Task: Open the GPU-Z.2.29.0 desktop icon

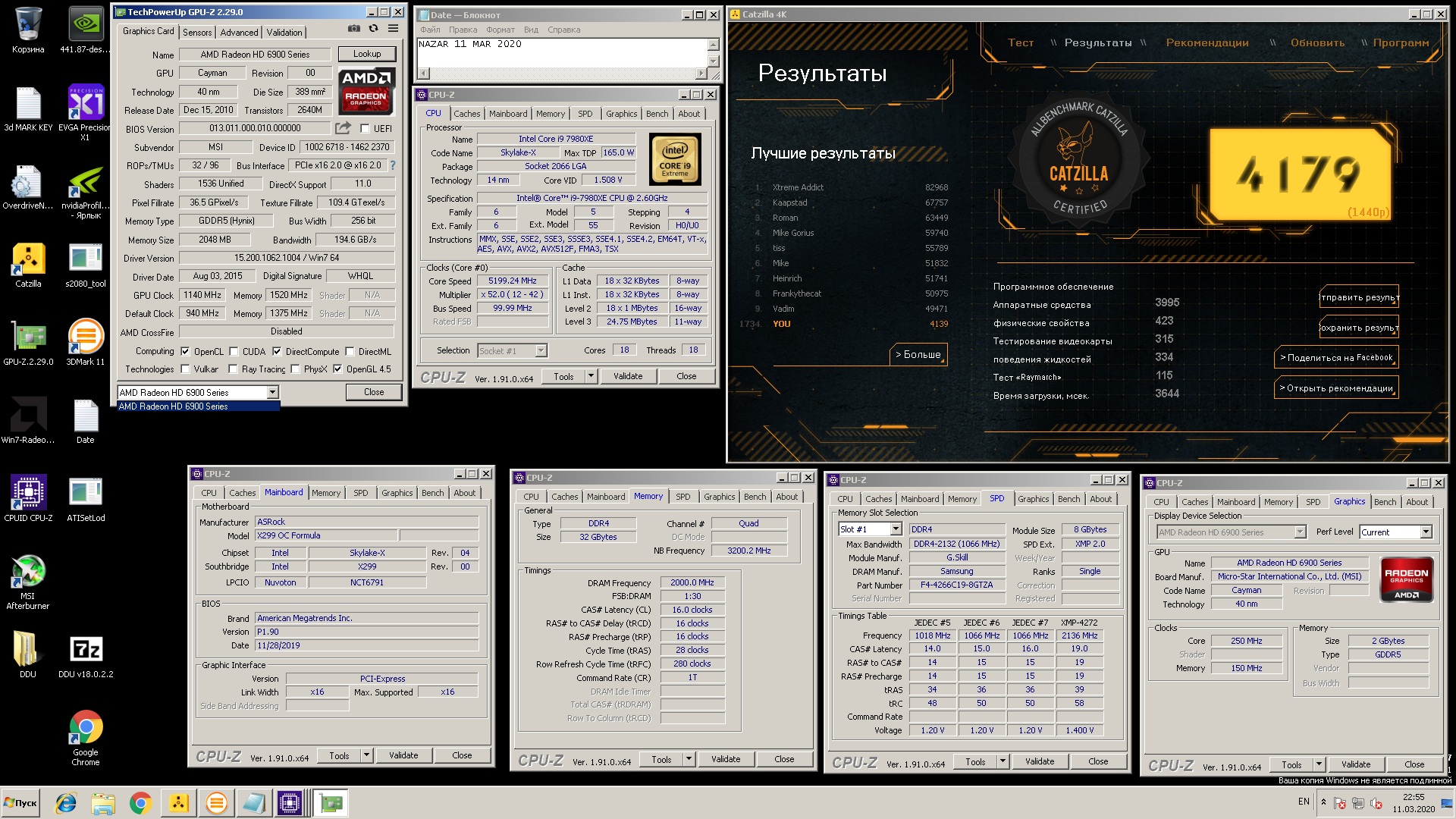Action: click(x=28, y=344)
